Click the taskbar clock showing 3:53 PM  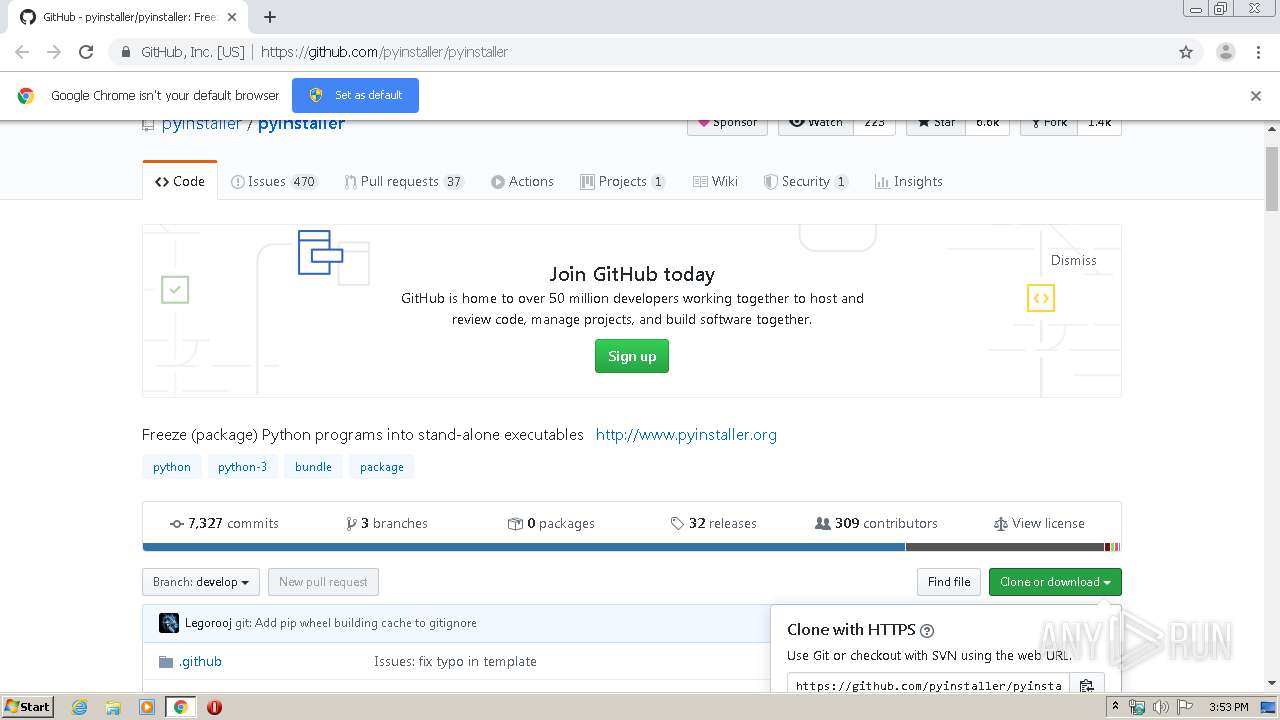[1229, 707]
